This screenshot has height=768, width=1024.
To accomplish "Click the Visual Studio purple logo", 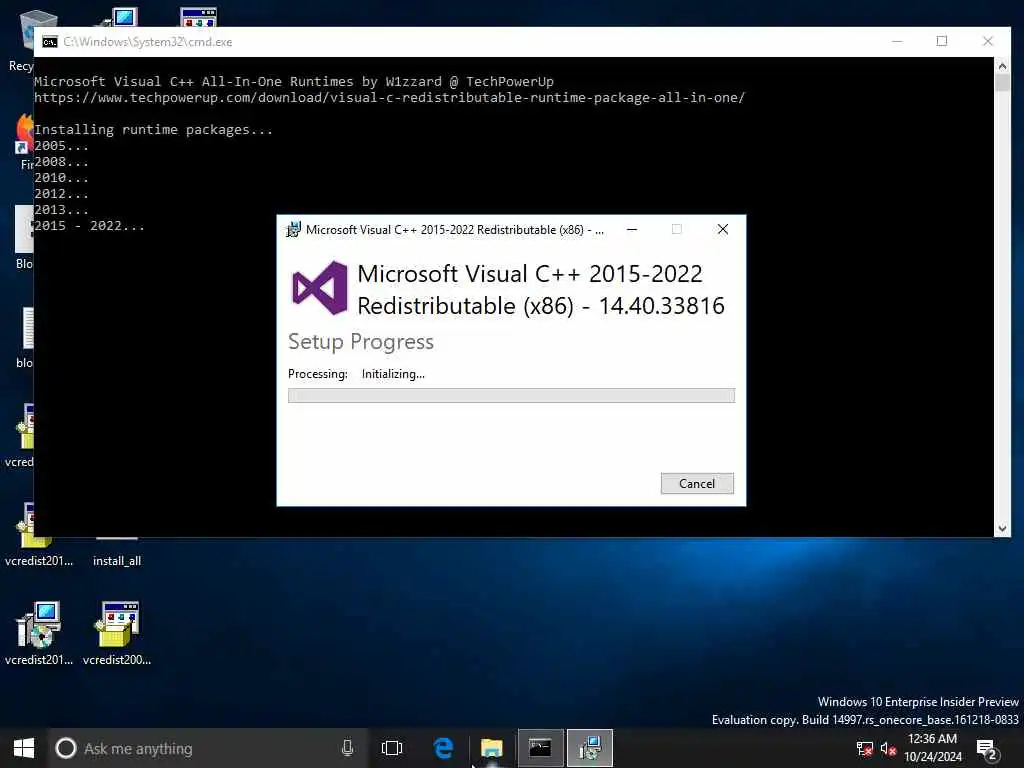I will (319, 288).
